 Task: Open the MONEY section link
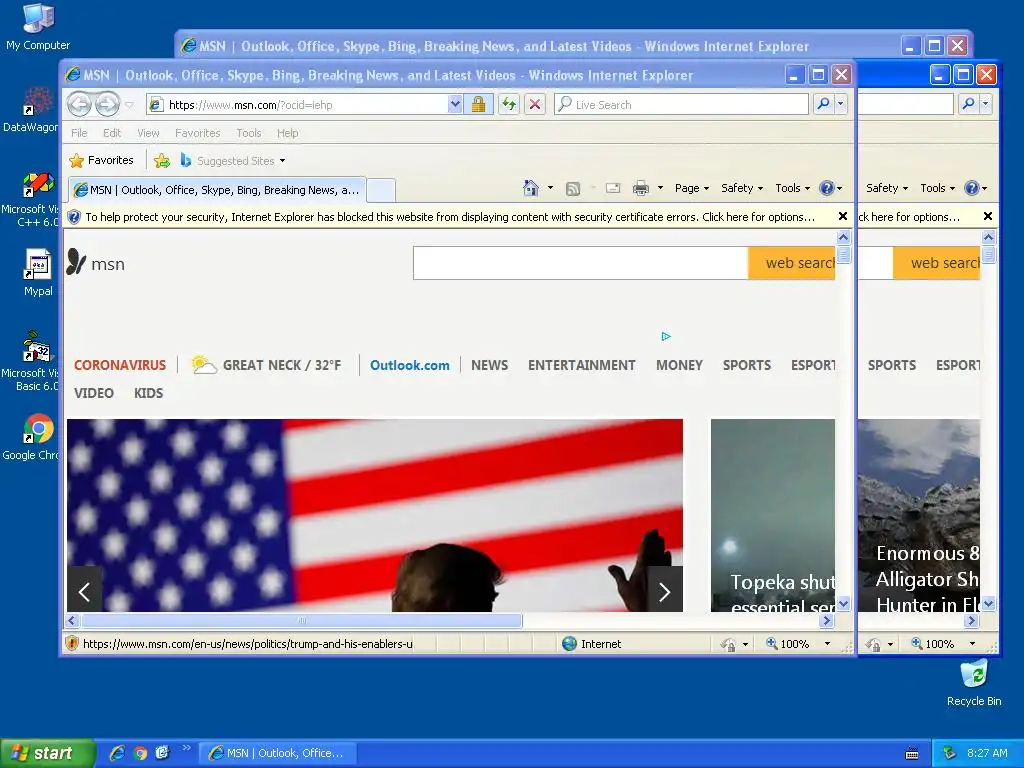coord(679,365)
